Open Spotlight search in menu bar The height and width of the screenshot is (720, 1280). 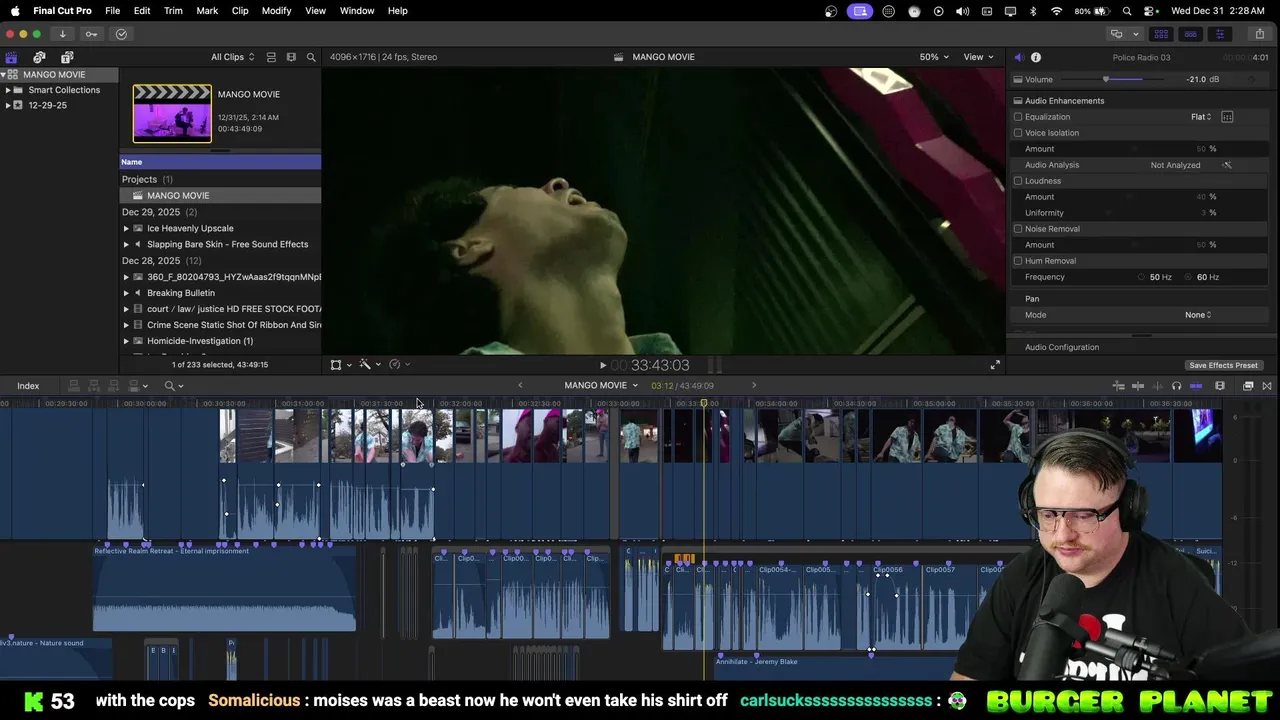[1127, 11]
